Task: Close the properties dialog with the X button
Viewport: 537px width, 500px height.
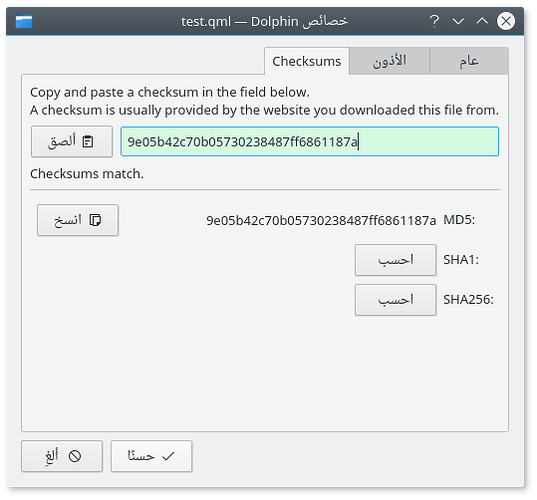Action: click(x=506, y=21)
